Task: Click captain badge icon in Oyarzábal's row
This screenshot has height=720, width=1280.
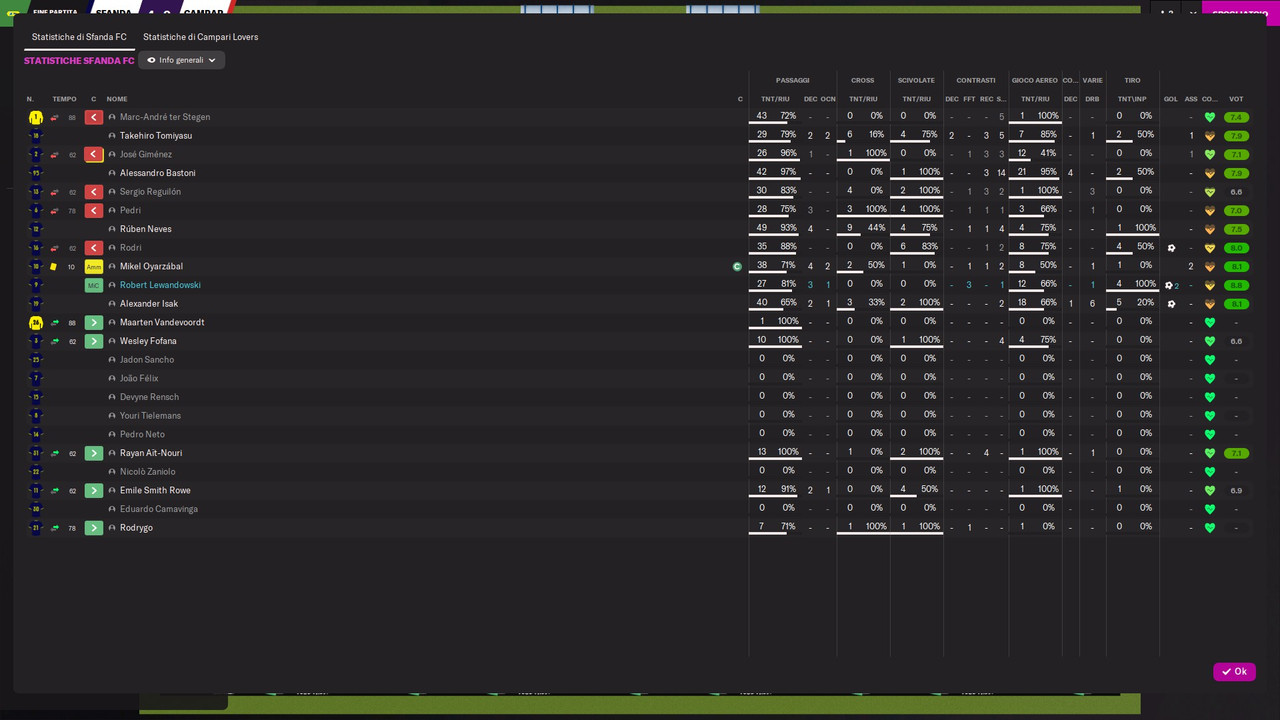Action: point(737,267)
